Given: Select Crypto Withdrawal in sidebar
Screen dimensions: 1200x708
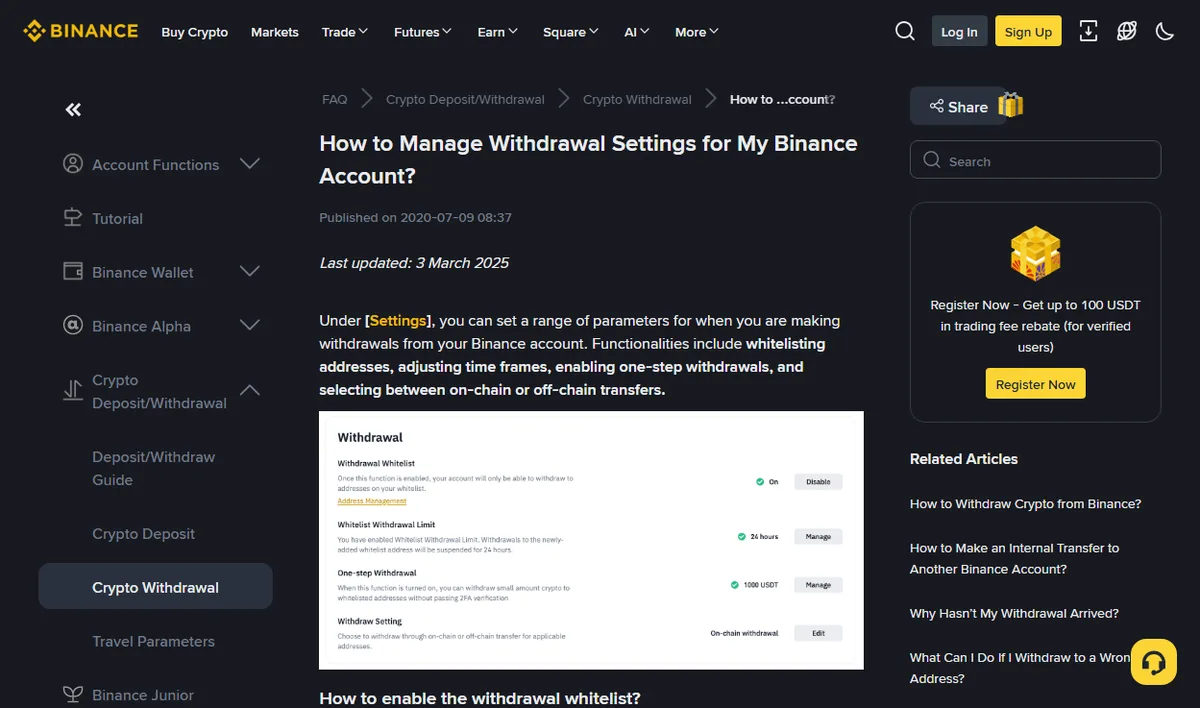Looking at the screenshot, I should [x=155, y=587].
